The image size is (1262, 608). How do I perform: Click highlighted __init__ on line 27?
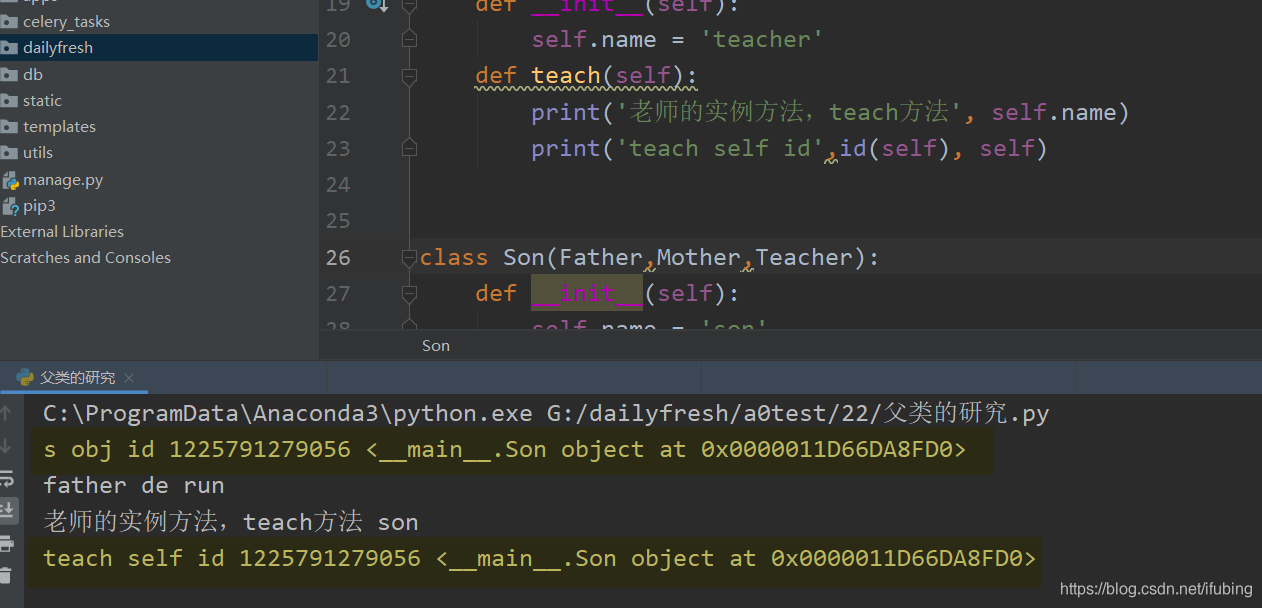point(587,293)
